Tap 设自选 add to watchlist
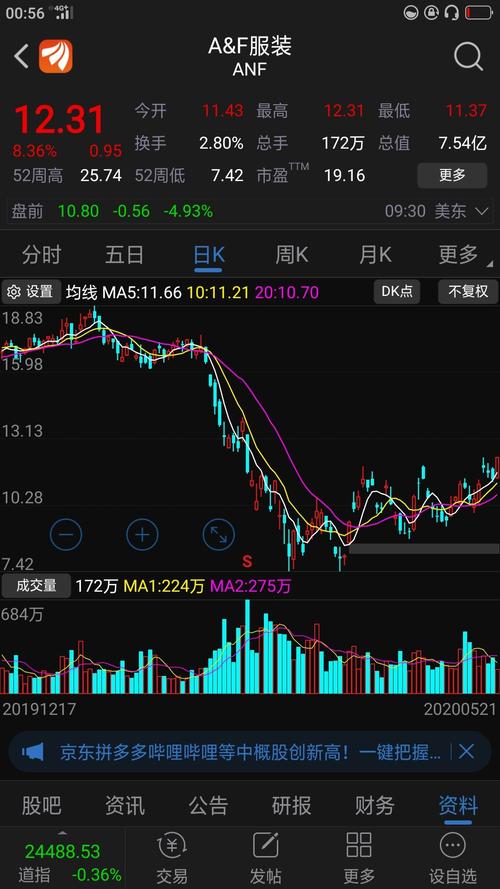This screenshot has width=500, height=889. click(452, 858)
